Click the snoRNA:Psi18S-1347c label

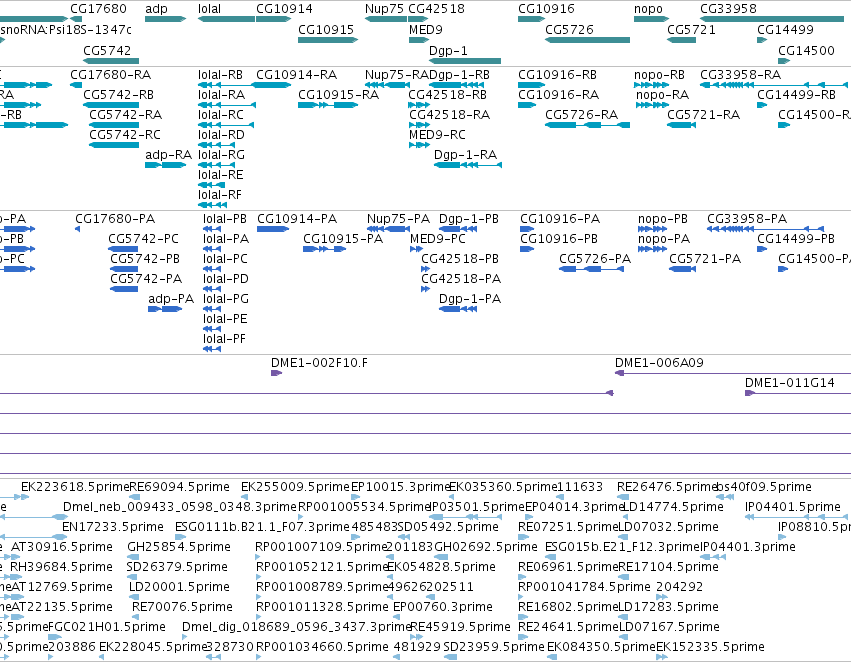66,29
